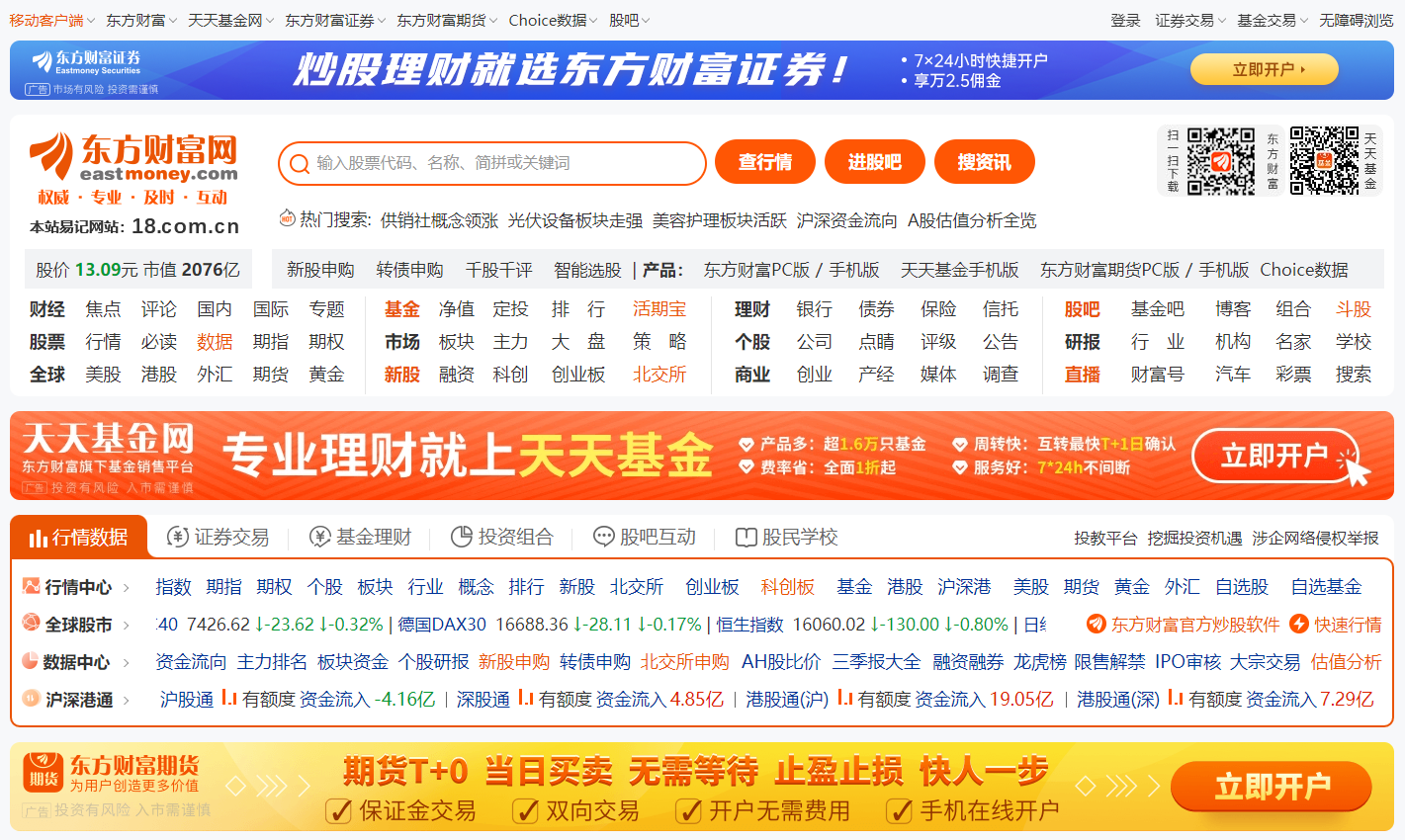Switch to the 行情数据 tab
The width and height of the screenshot is (1405, 840).
[79, 537]
